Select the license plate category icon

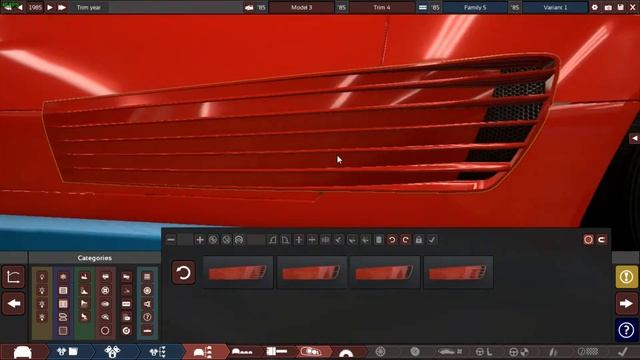[126, 304]
